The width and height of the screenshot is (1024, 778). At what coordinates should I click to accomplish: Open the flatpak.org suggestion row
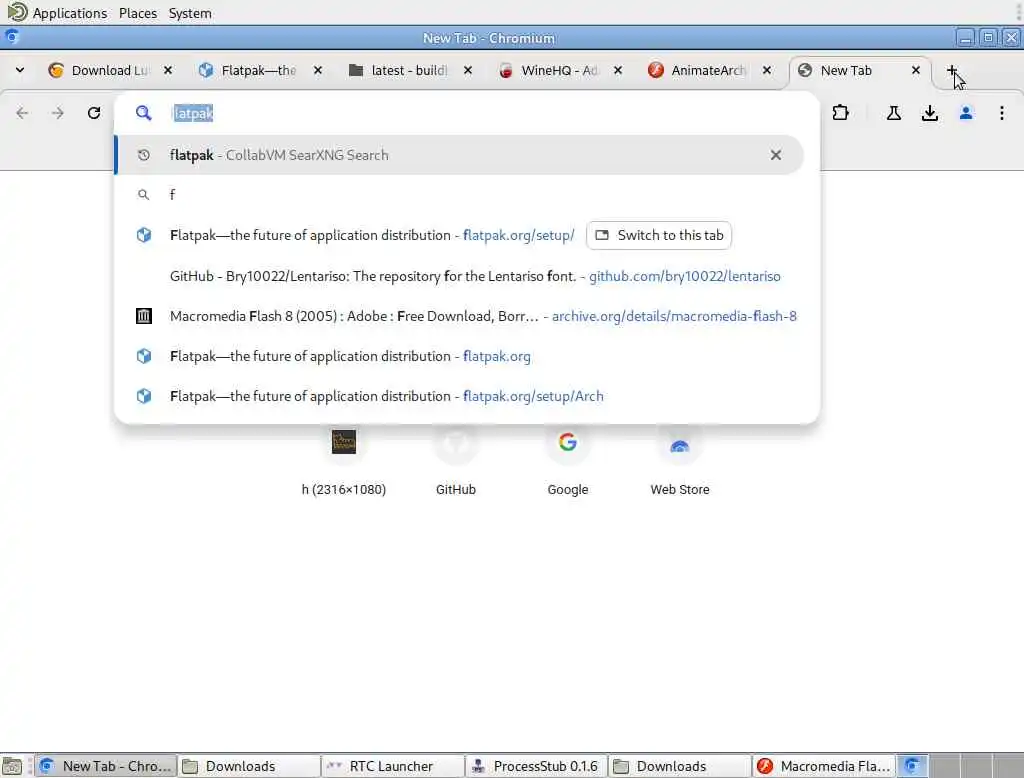click(458, 356)
